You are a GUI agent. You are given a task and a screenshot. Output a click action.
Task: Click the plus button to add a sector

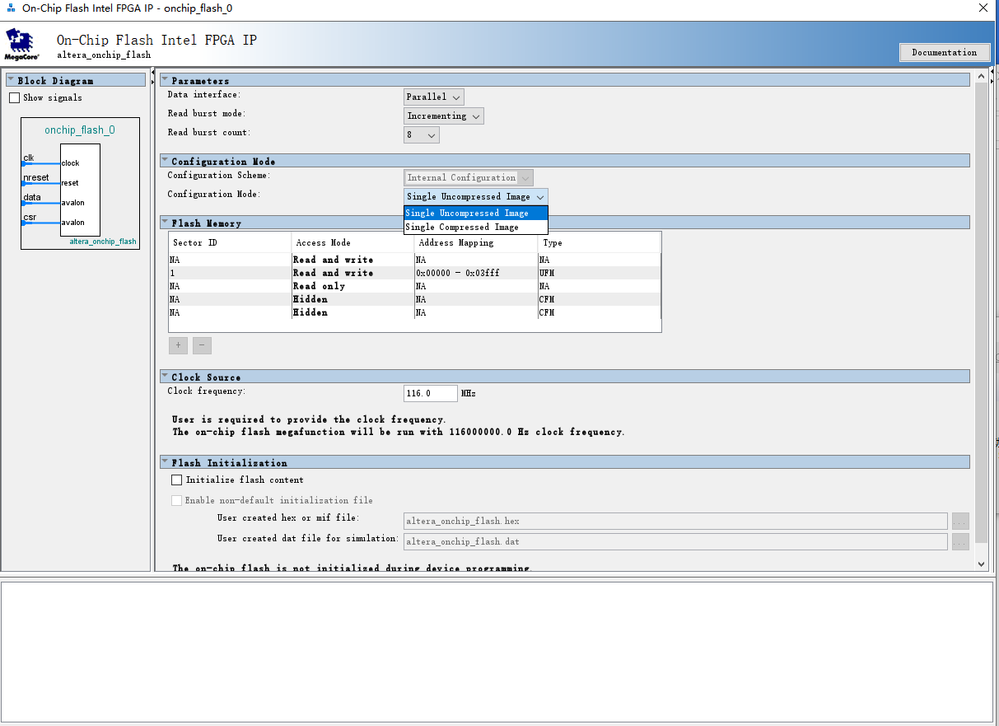(x=178, y=345)
